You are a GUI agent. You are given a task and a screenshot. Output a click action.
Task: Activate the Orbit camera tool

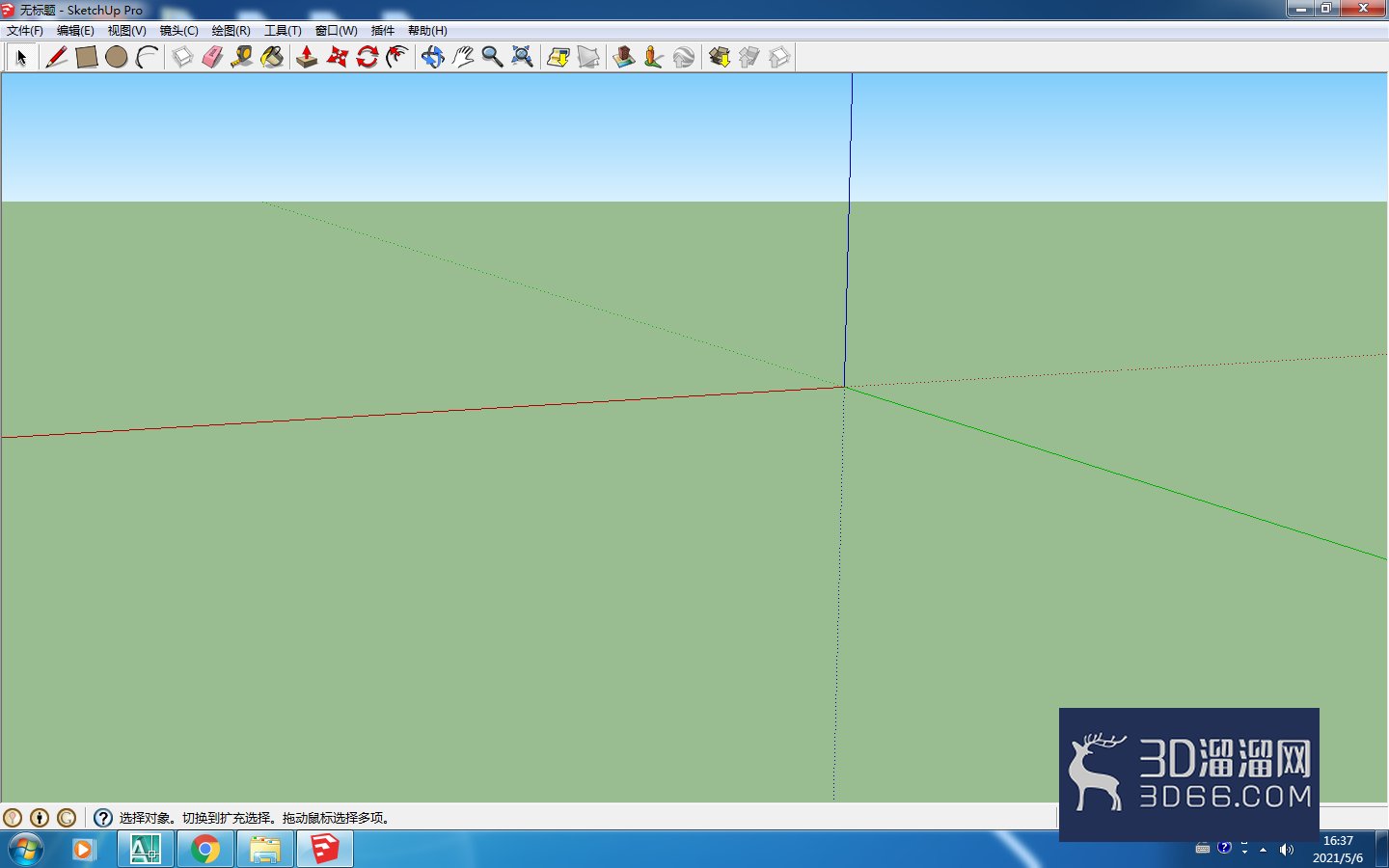coord(432,57)
